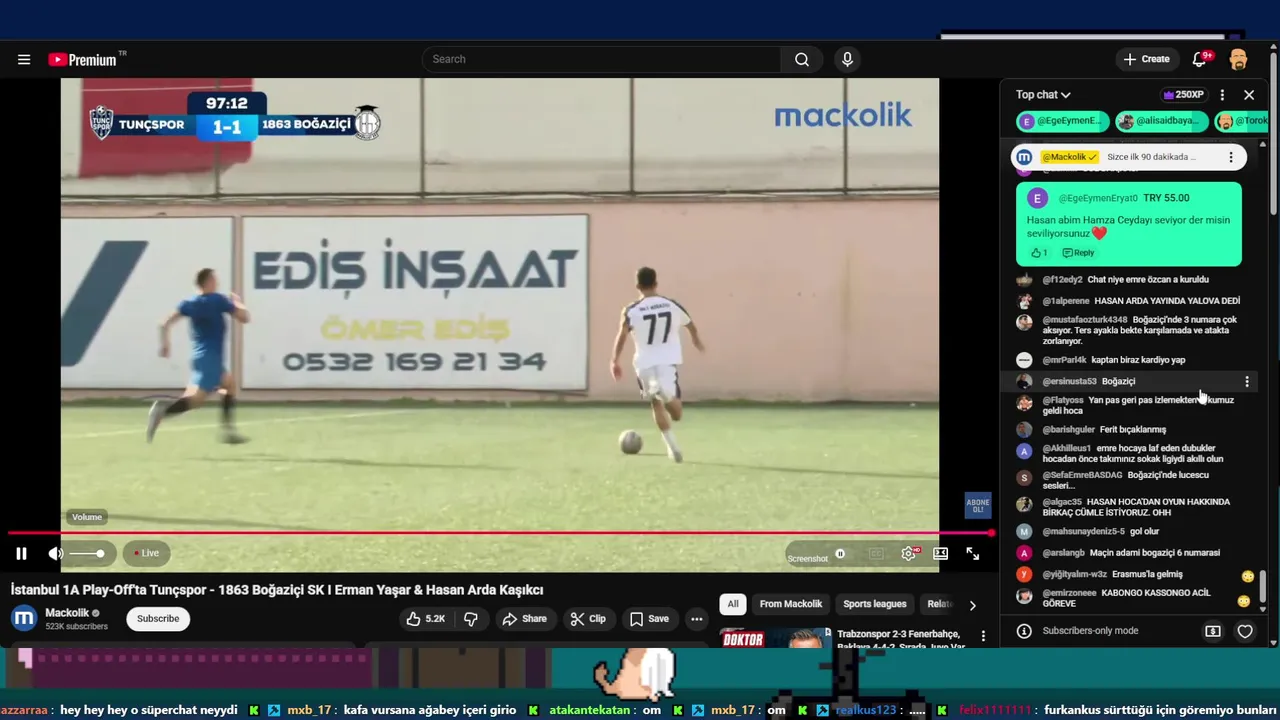The width and height of the screenshot is (1280, 720).
Task: Click @f12edy2 chat message
Action: point(1130,280)
